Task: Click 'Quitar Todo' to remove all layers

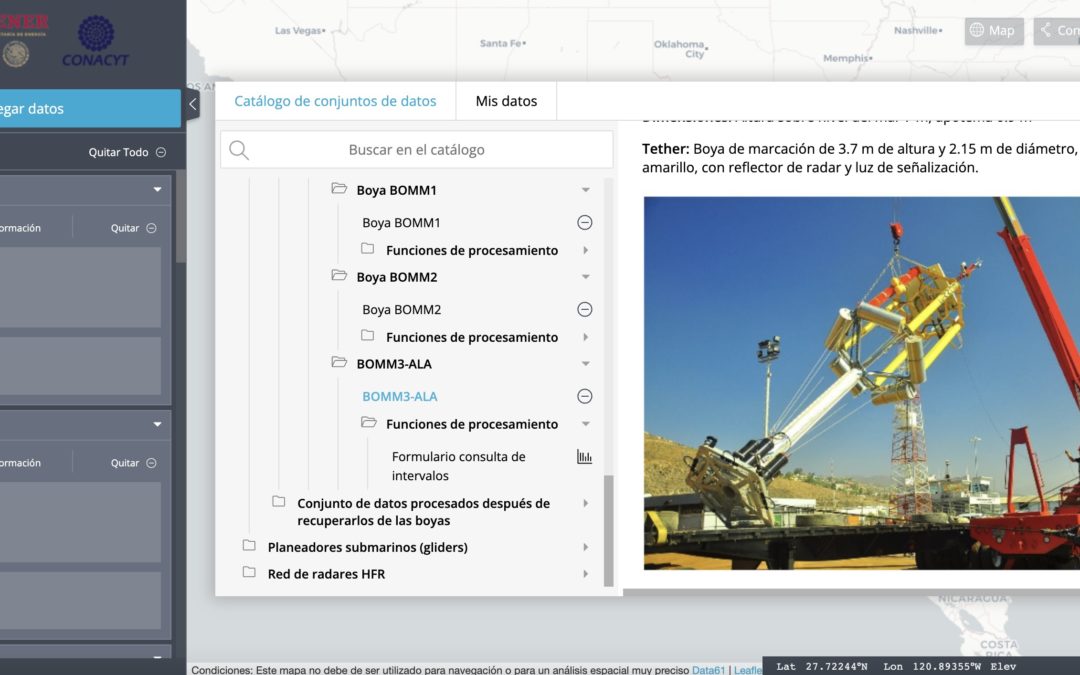Action: [127, 152]
